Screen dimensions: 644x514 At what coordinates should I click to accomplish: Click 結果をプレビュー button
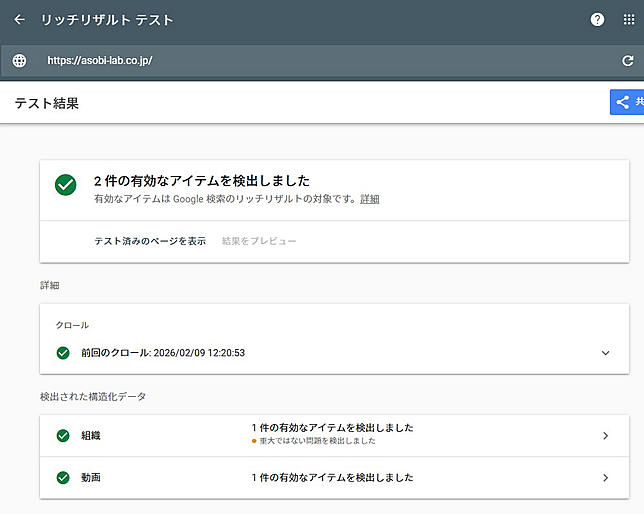coord(259,241)
